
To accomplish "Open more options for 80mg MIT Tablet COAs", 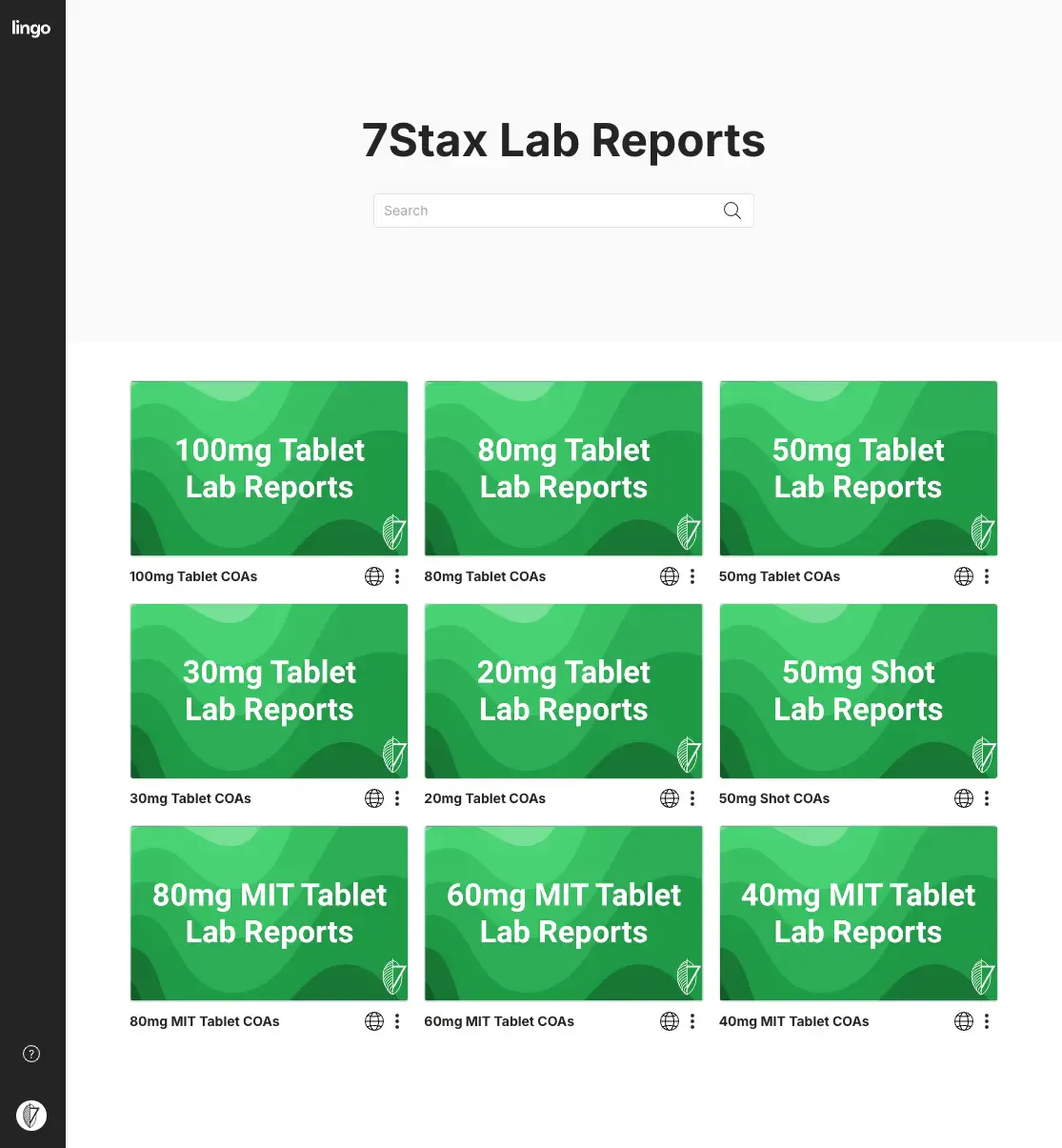I will [397, 1021].
